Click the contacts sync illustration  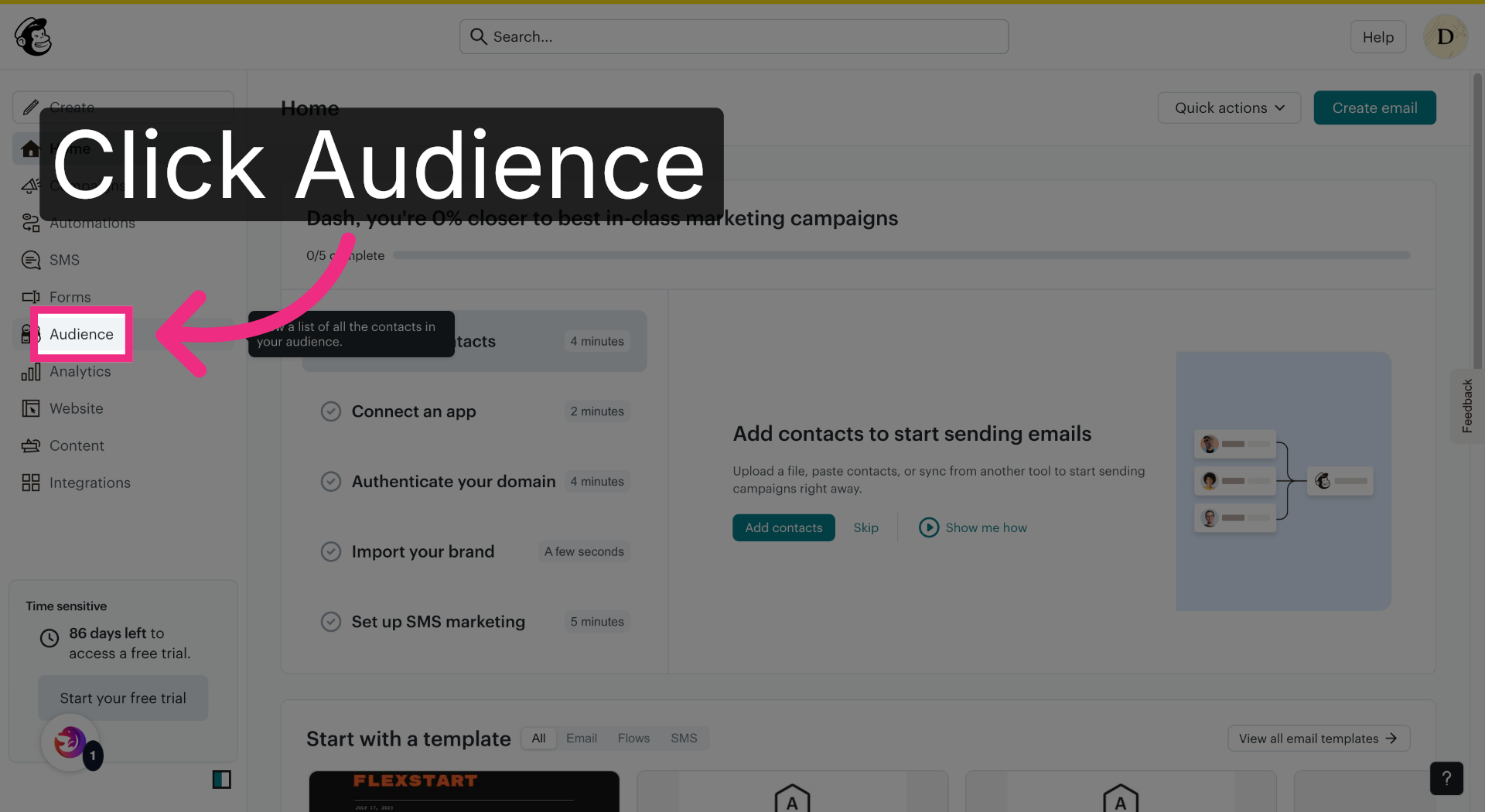[x=1283, y=481]
